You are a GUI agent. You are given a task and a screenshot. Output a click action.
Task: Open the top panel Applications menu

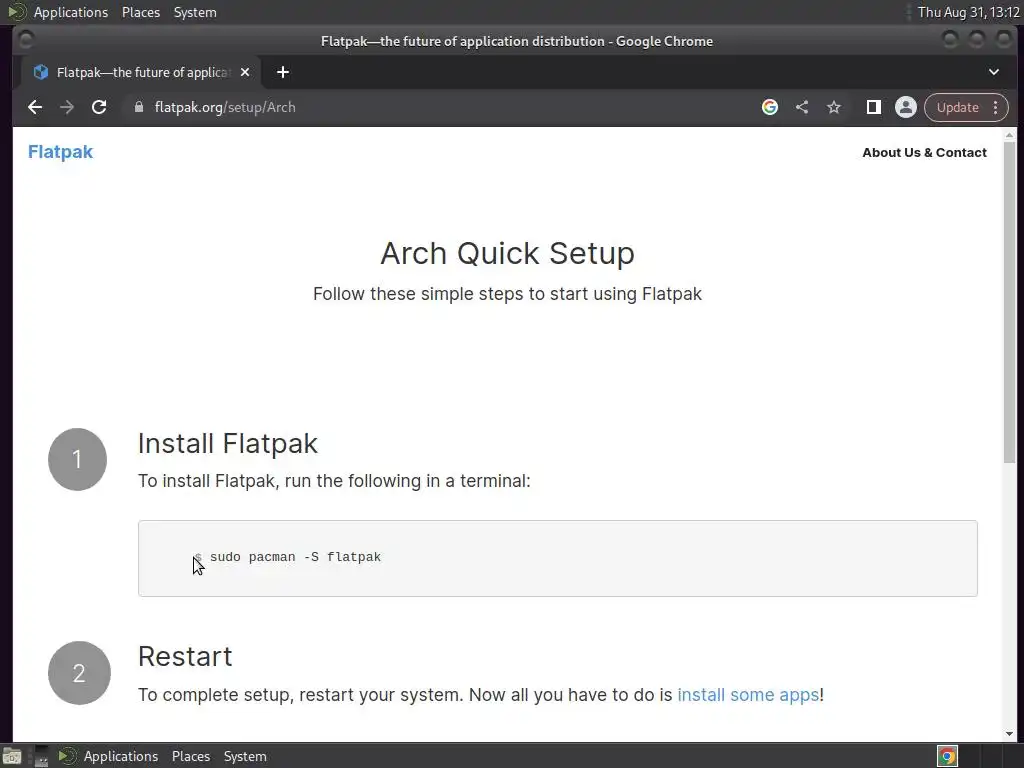tap(71, 12)
